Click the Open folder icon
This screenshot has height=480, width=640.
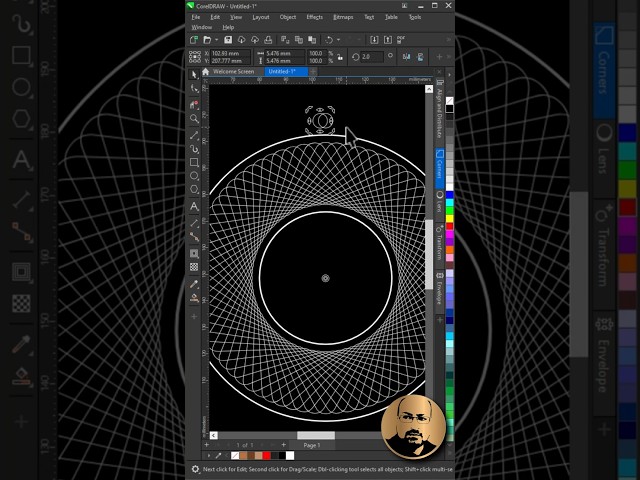coord(207,40)
